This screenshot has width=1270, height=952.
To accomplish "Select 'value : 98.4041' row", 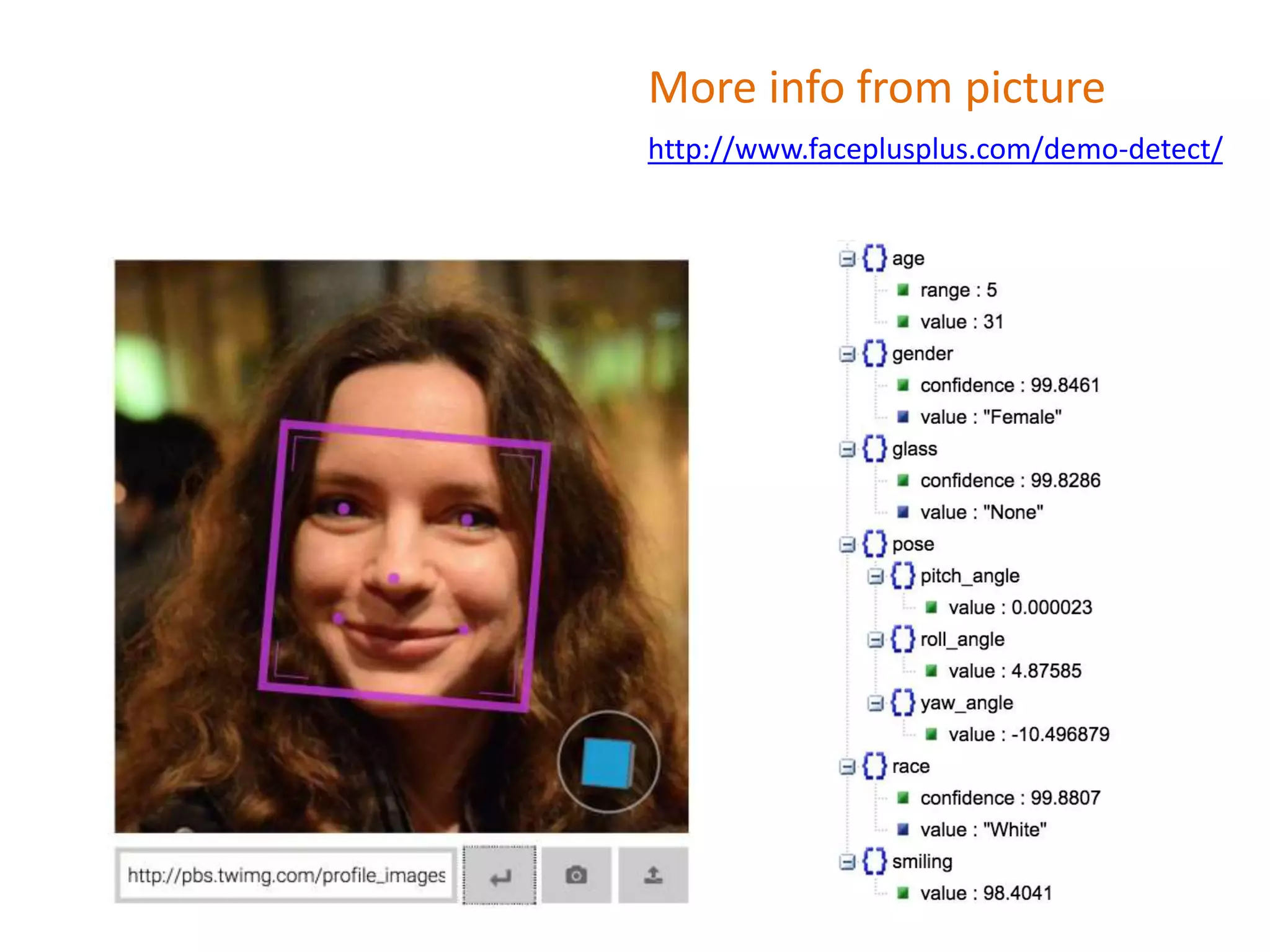I will [x=975, y=893].
